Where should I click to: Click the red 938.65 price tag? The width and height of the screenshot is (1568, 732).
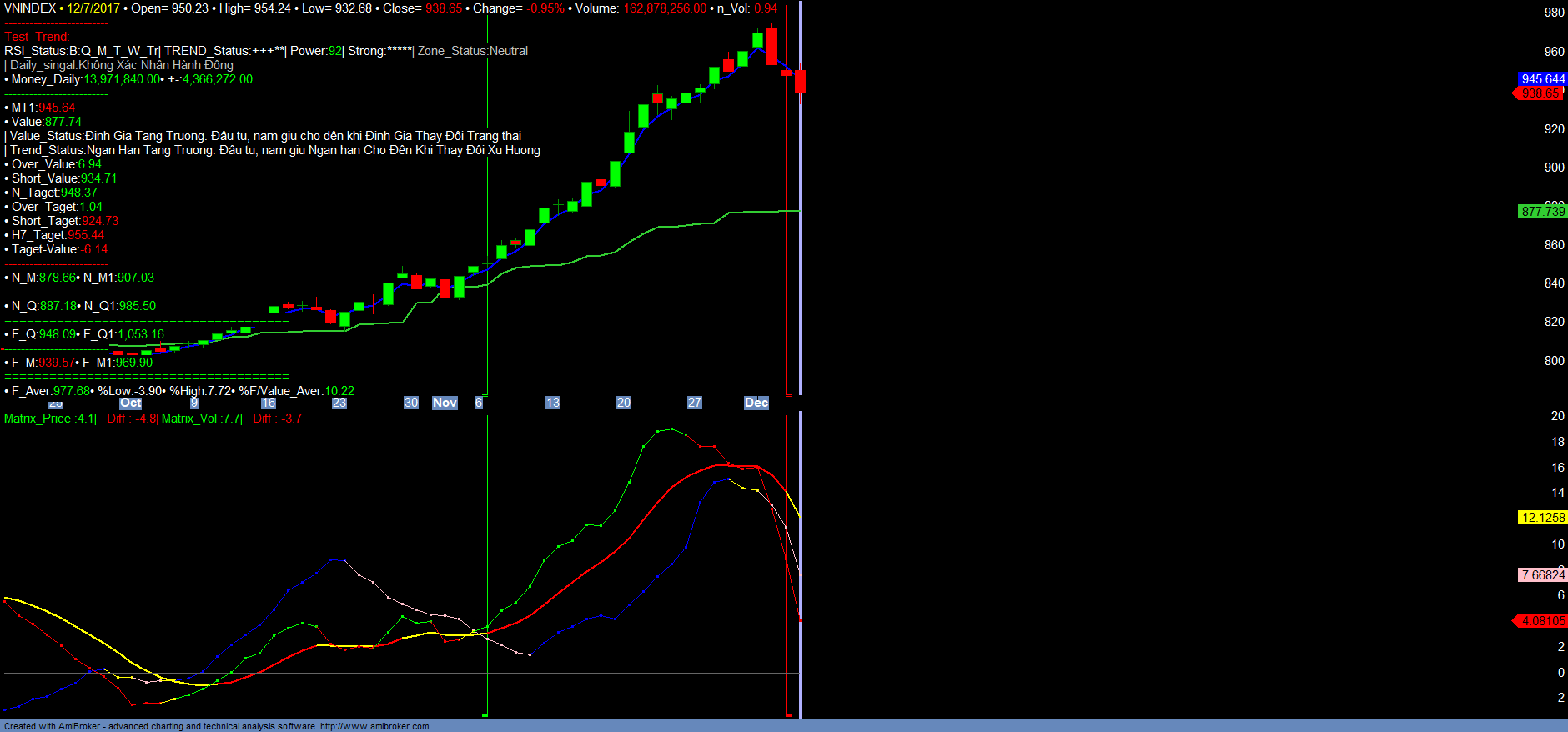pyautogui.click(x=1540, y=93)
